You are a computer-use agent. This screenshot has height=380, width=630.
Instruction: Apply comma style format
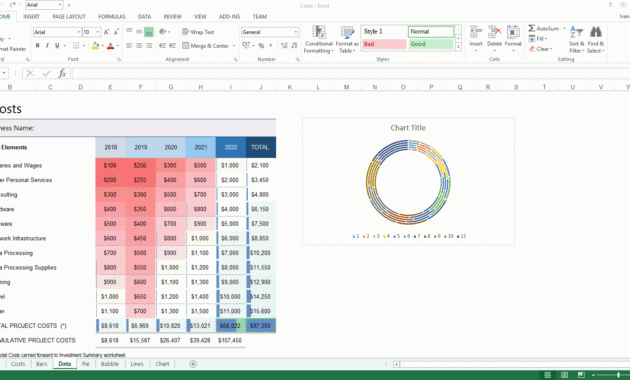(271, 46)
